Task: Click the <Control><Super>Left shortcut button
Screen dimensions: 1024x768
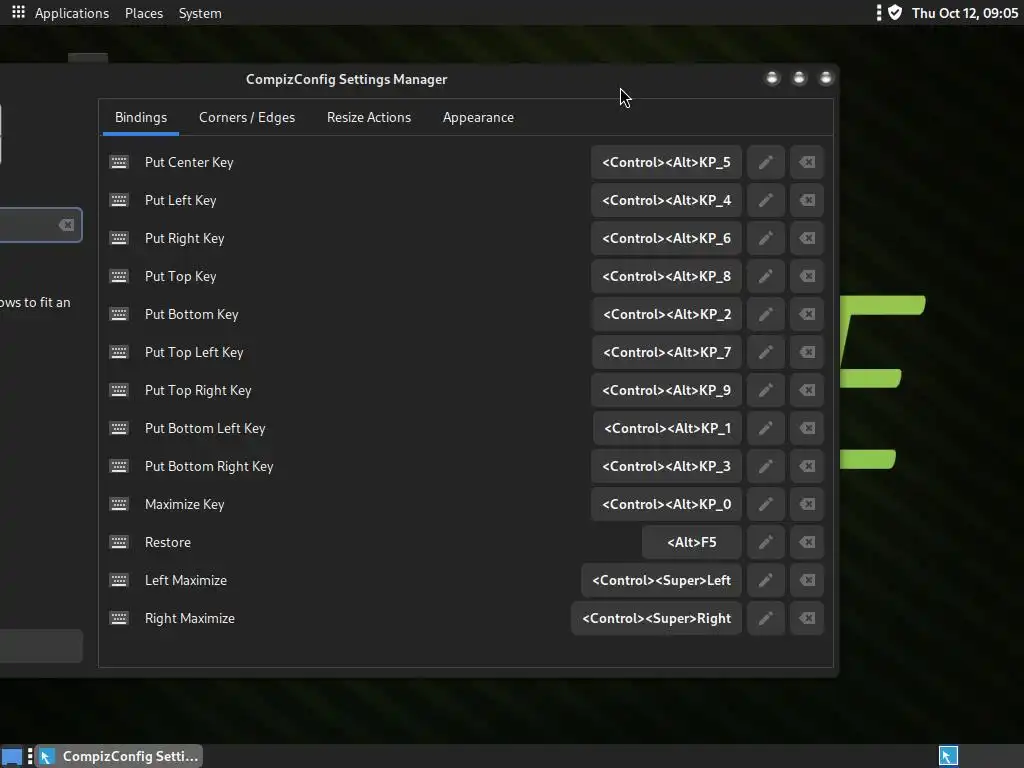Action: (x=662, y=580)
